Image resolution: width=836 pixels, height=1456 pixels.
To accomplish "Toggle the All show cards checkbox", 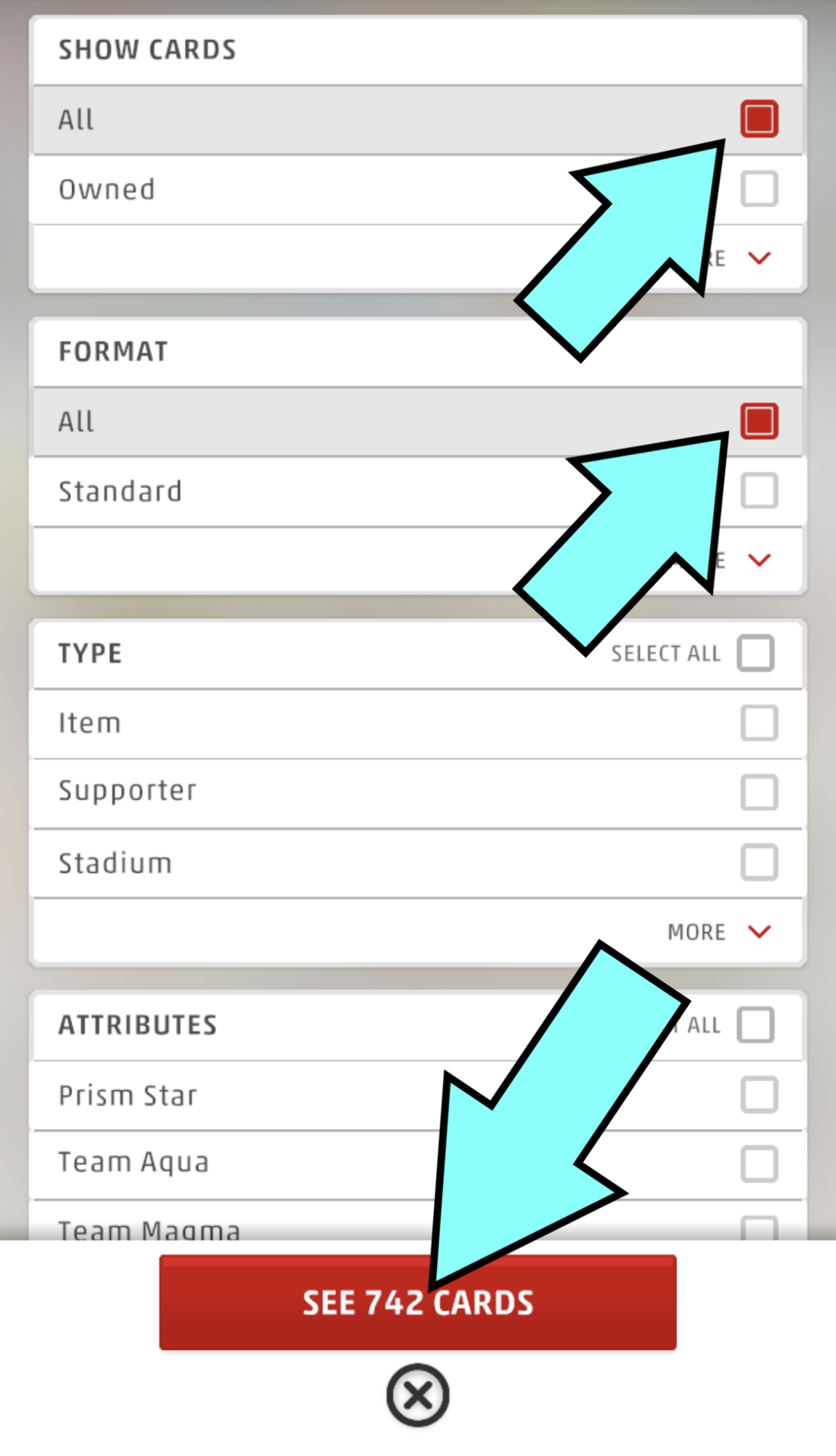I will [759, 119].
